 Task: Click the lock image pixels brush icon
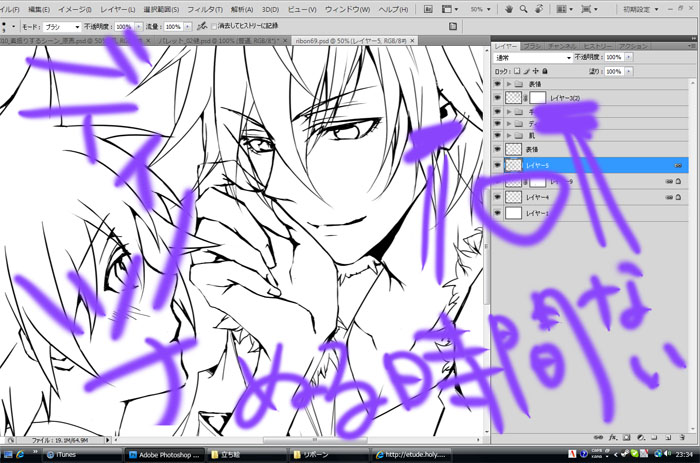tap(526, 71)
